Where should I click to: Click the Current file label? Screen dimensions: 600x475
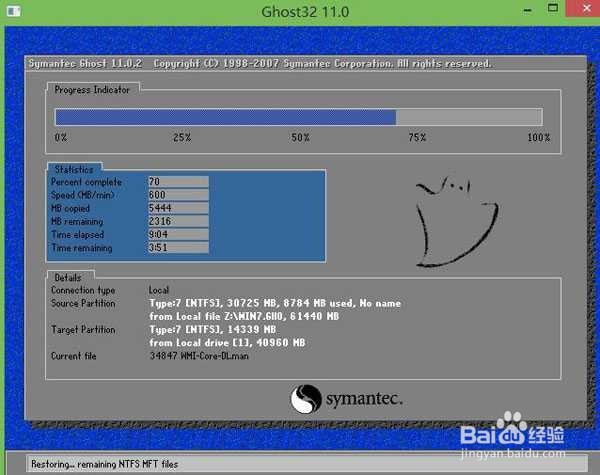tap(73, 356)
